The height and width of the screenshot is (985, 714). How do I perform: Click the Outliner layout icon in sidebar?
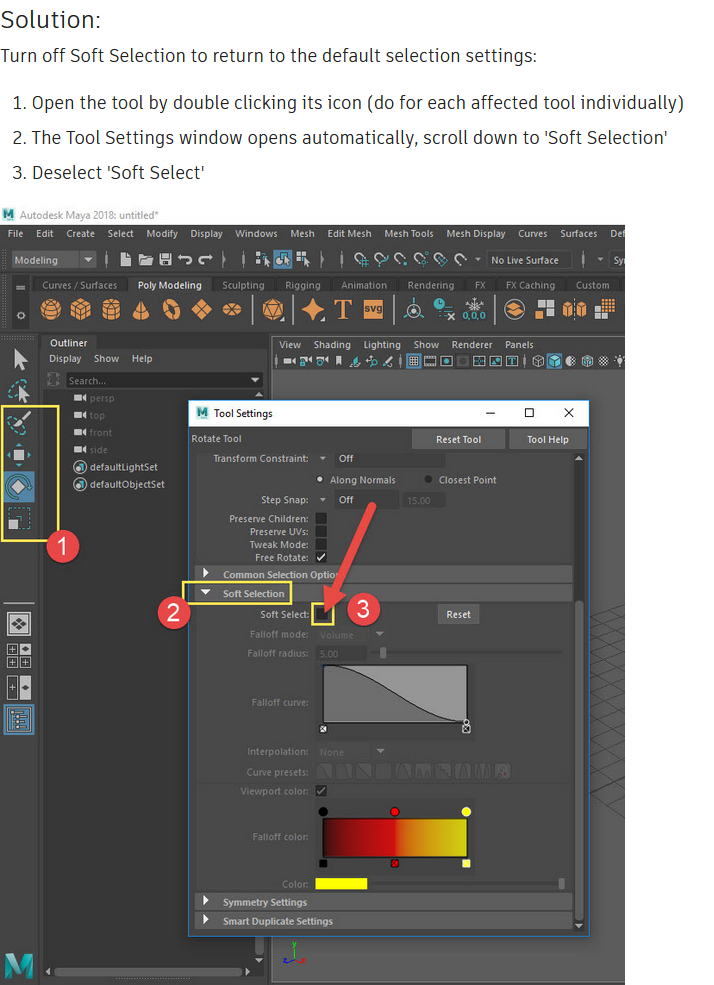click(x=19, y=719)
